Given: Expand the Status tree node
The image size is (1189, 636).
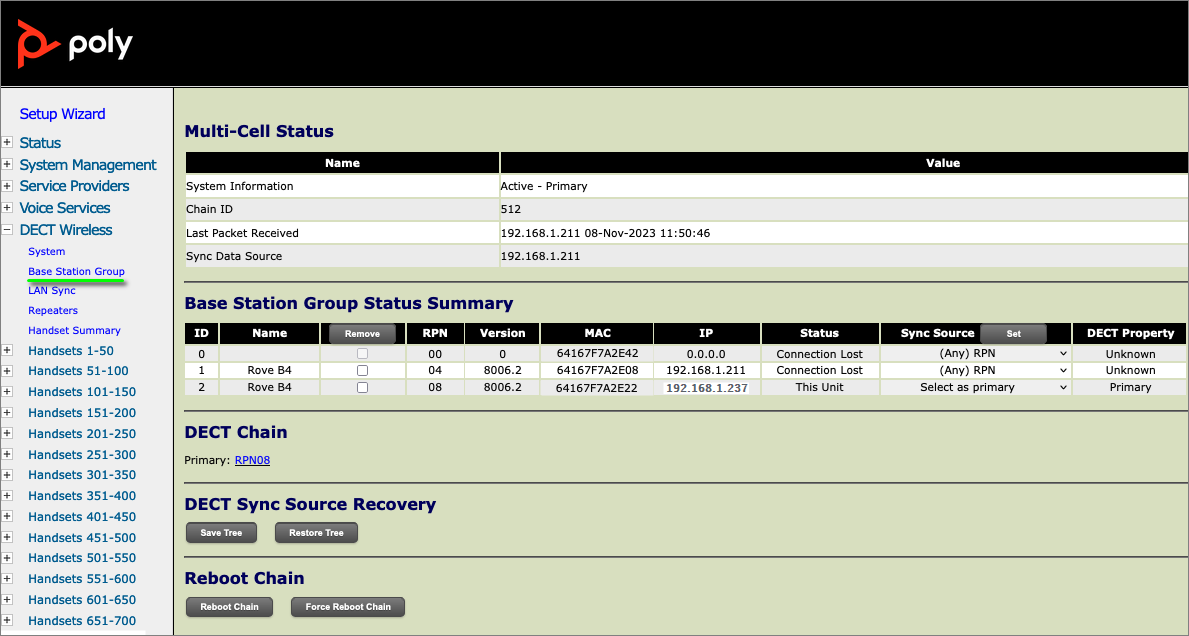Looking at the screenshot, I should pyautogui.click(x=7, y=143).
